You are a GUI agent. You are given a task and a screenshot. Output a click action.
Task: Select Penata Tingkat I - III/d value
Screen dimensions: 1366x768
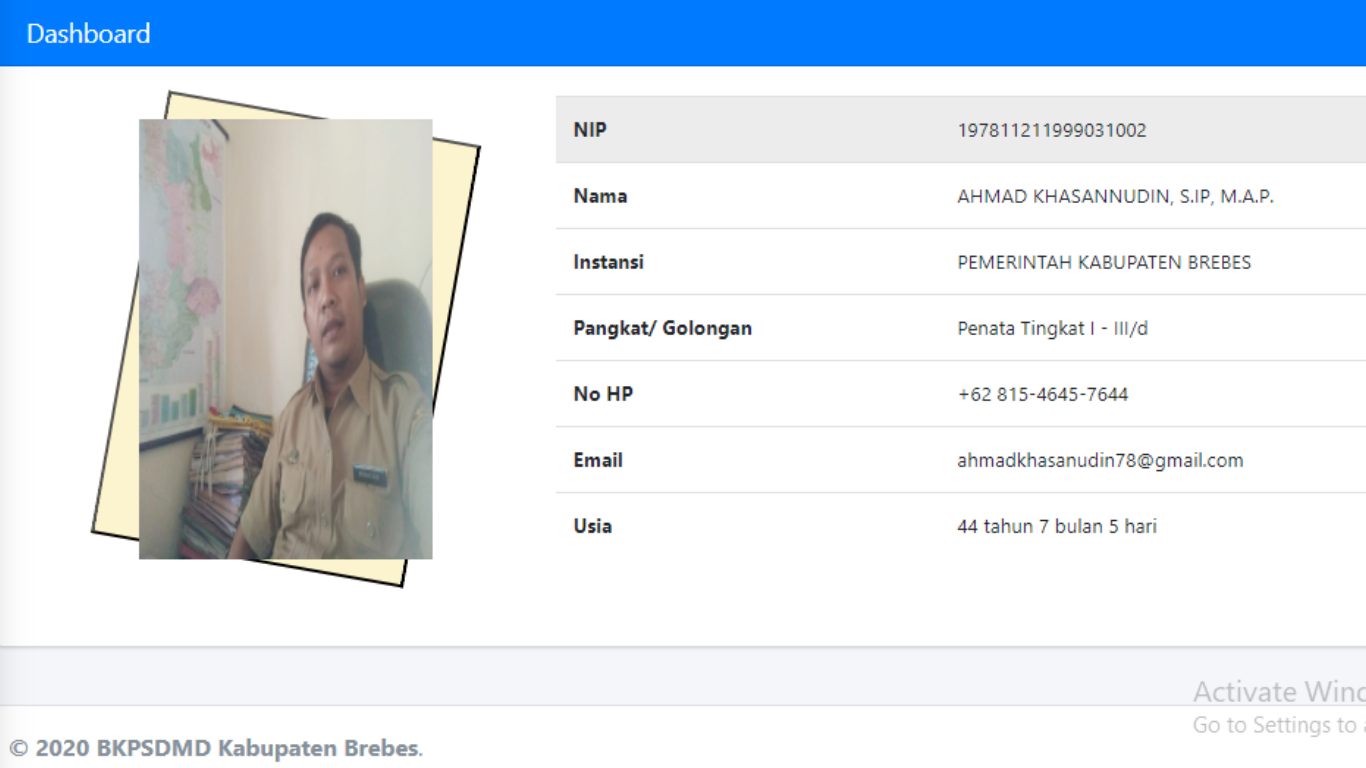(1052, 328)
